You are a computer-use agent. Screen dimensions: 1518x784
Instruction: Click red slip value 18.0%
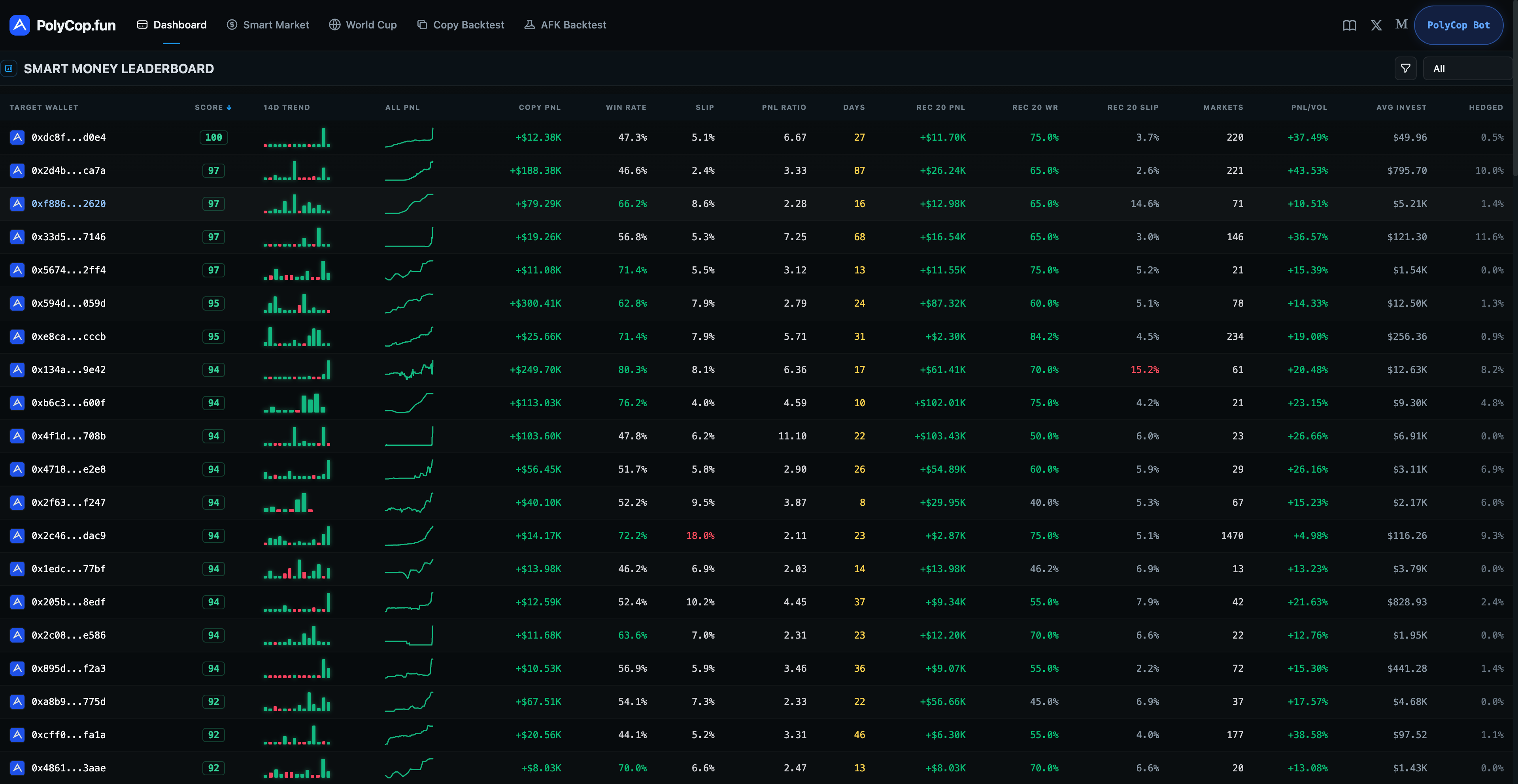coord(700,535)
